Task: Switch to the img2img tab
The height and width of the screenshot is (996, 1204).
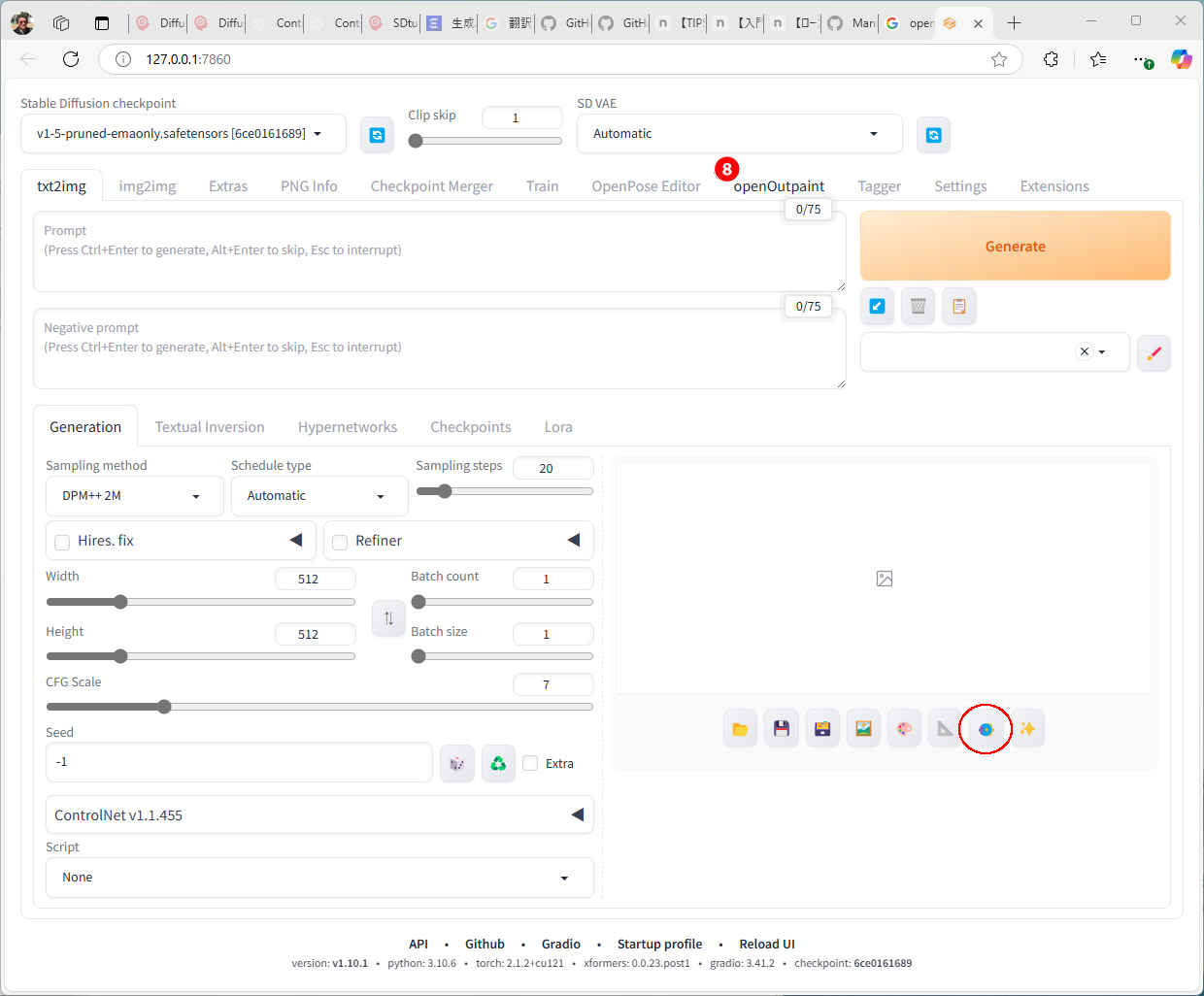Action: (148, 186)
